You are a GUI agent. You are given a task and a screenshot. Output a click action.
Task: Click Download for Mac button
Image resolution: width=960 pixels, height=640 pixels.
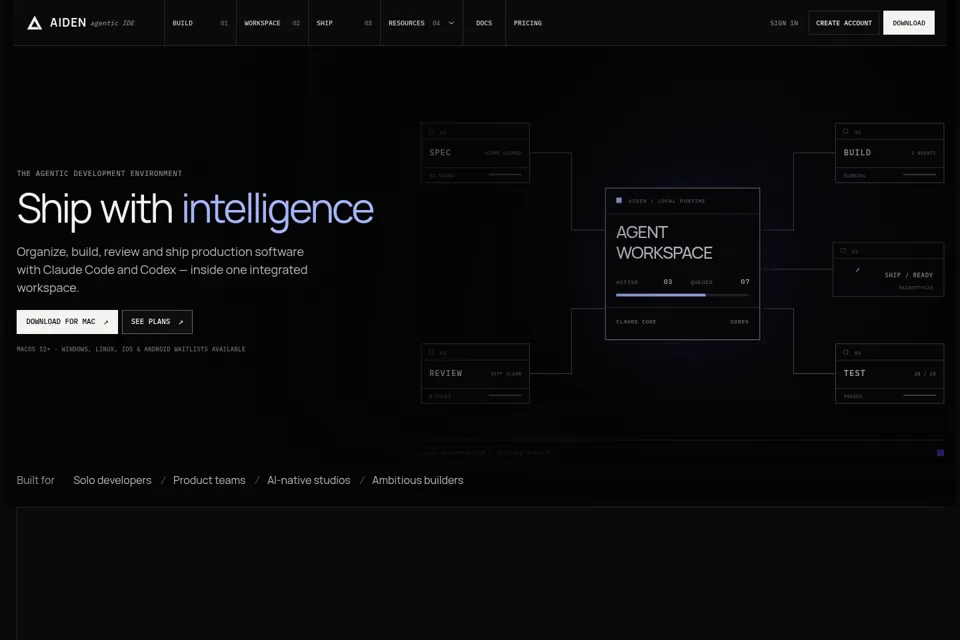(67, 322)
